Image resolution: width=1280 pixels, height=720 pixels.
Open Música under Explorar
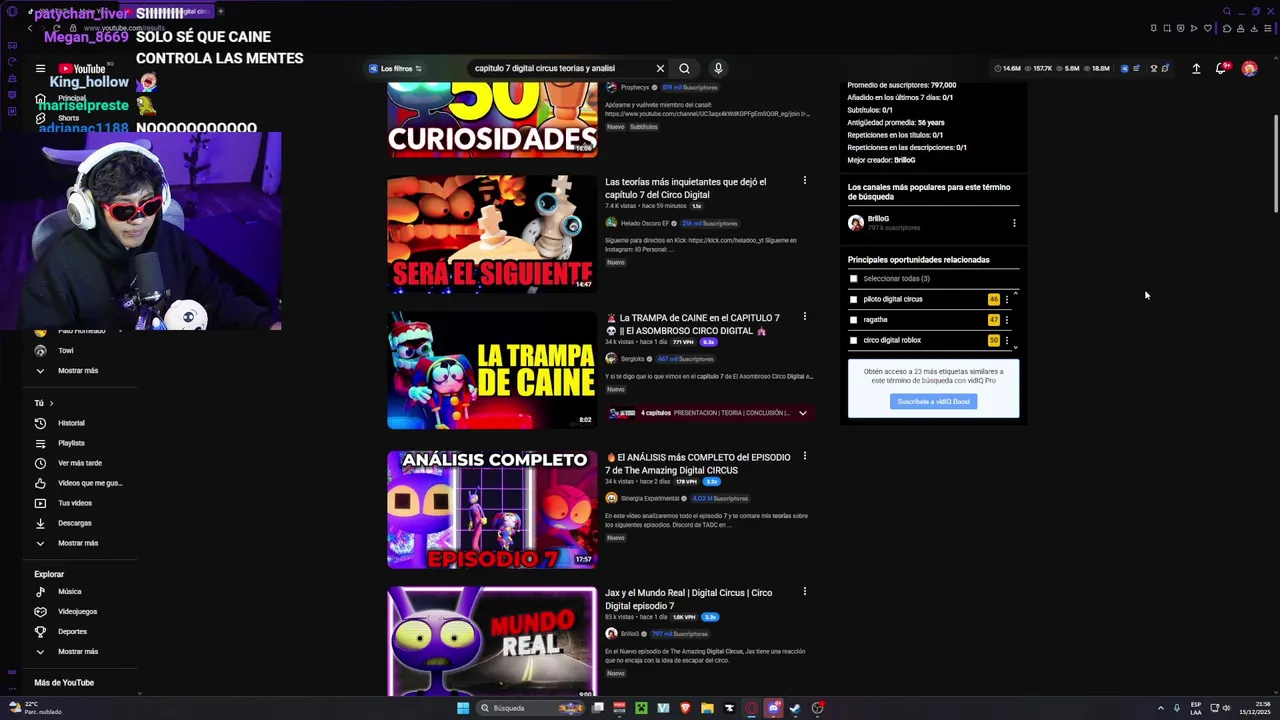[70, 591]
